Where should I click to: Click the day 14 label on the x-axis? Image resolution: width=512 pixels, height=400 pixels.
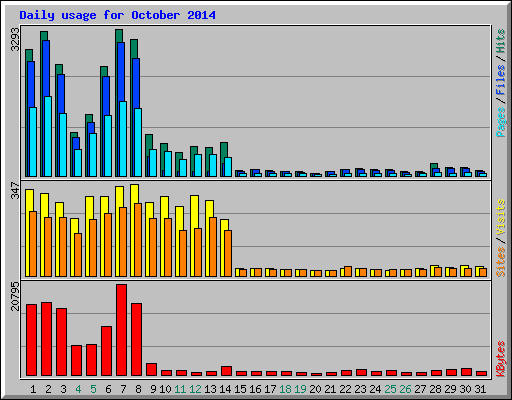[x=225, y=389]
